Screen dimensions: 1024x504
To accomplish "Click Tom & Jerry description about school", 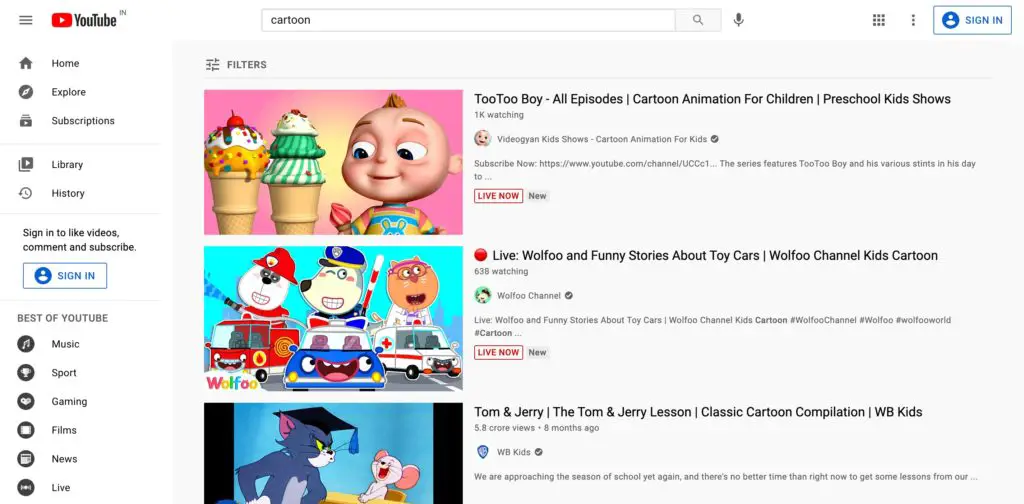I will [726, 477].
